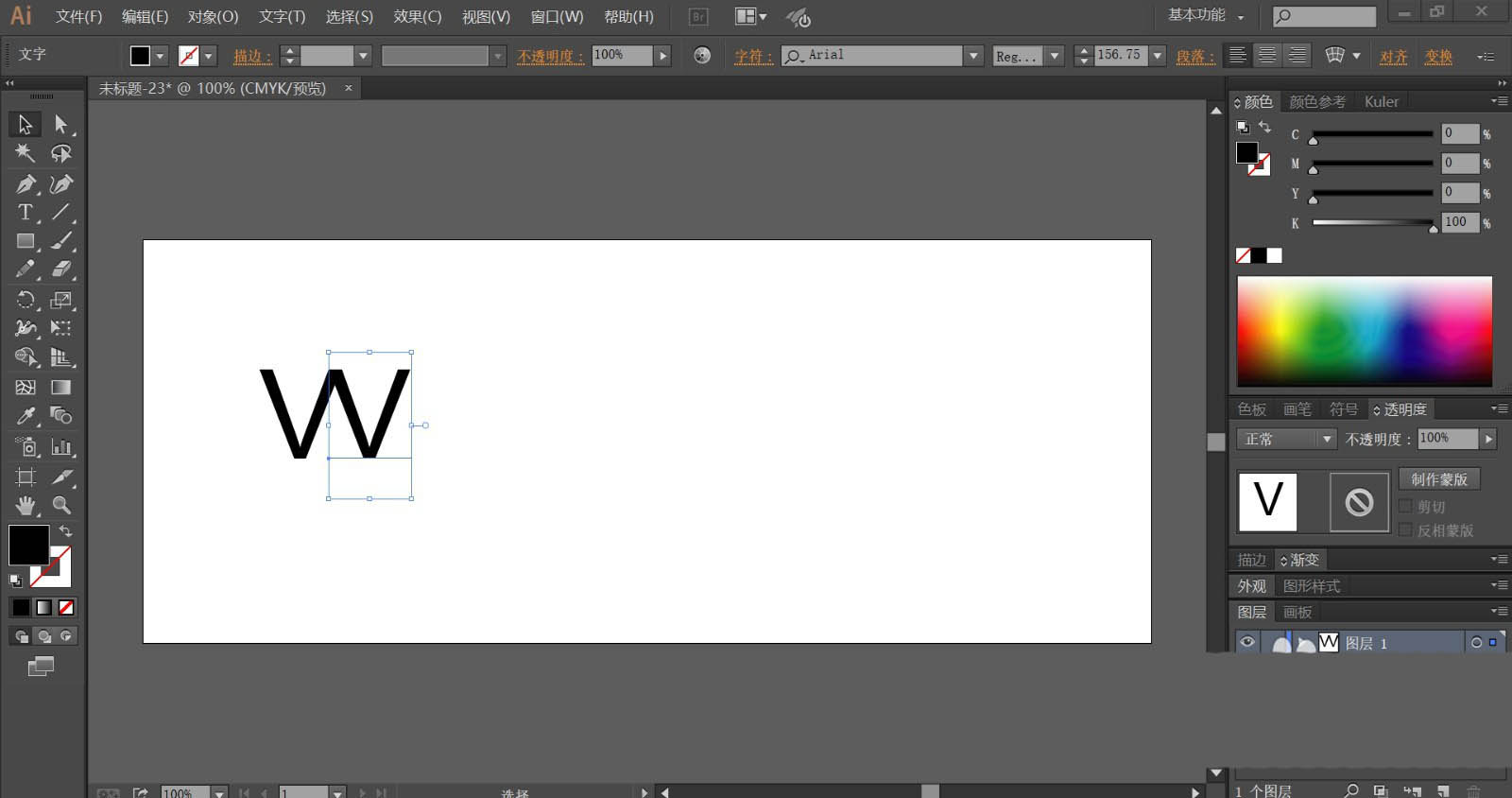Align paragraph text to center
Screen dimensions: 1512x798
point(1267,55)
